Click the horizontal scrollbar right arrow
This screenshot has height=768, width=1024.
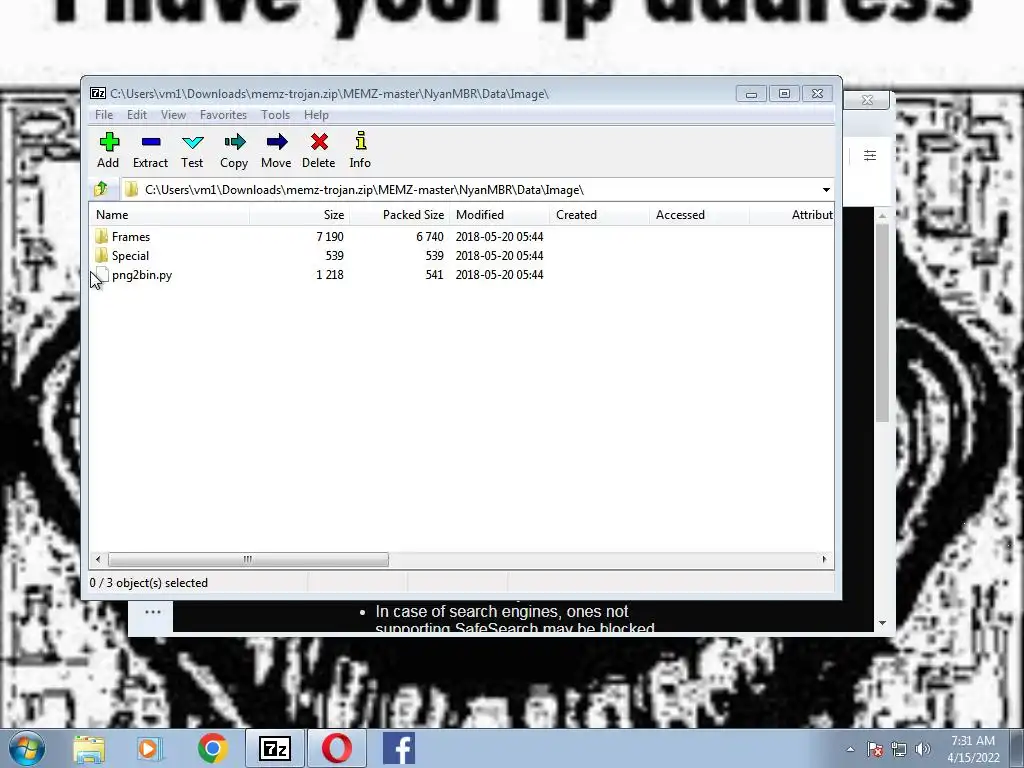[824, 560]
